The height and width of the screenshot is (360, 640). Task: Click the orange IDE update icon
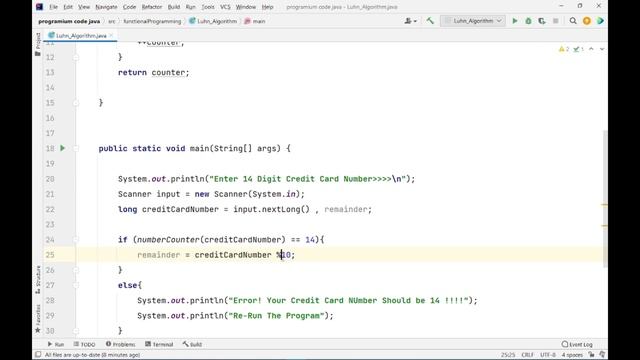tap(587, 21)
